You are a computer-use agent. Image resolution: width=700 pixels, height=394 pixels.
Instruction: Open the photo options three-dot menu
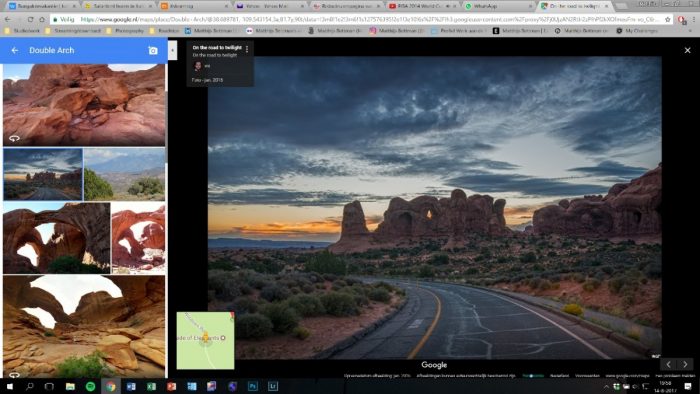[247, 49]
